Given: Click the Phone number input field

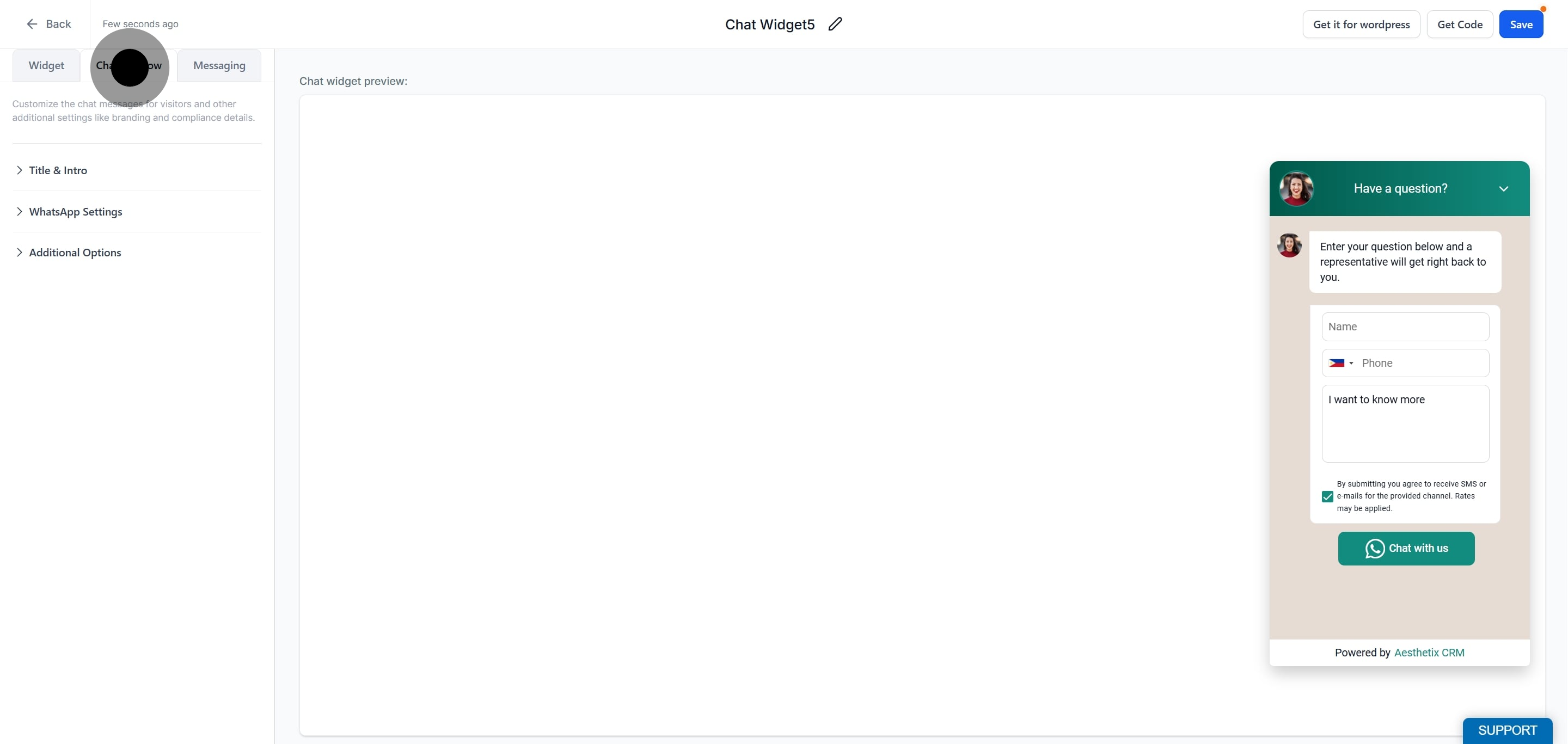Looking at the screenshot, I should click(x=1423, y=363).
